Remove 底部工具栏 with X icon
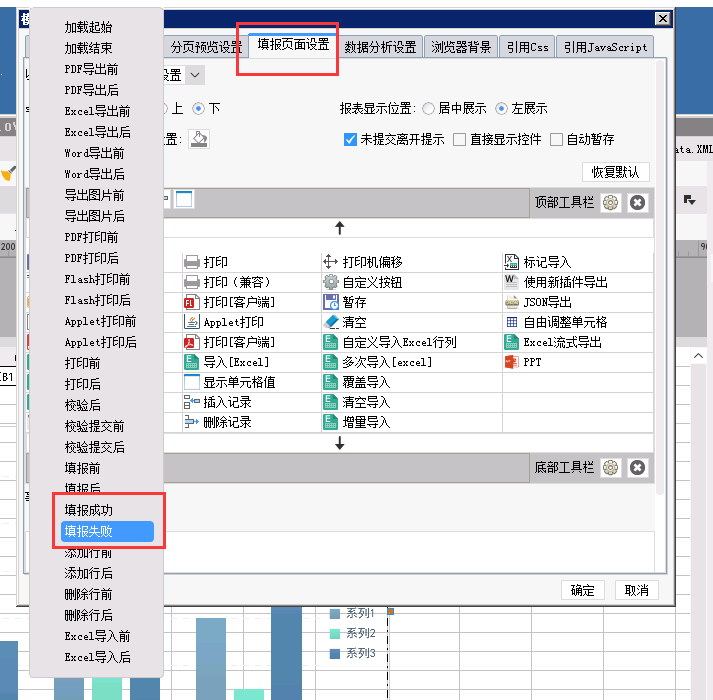The width and height of the screenshot is (713, 700). [637, 468]
